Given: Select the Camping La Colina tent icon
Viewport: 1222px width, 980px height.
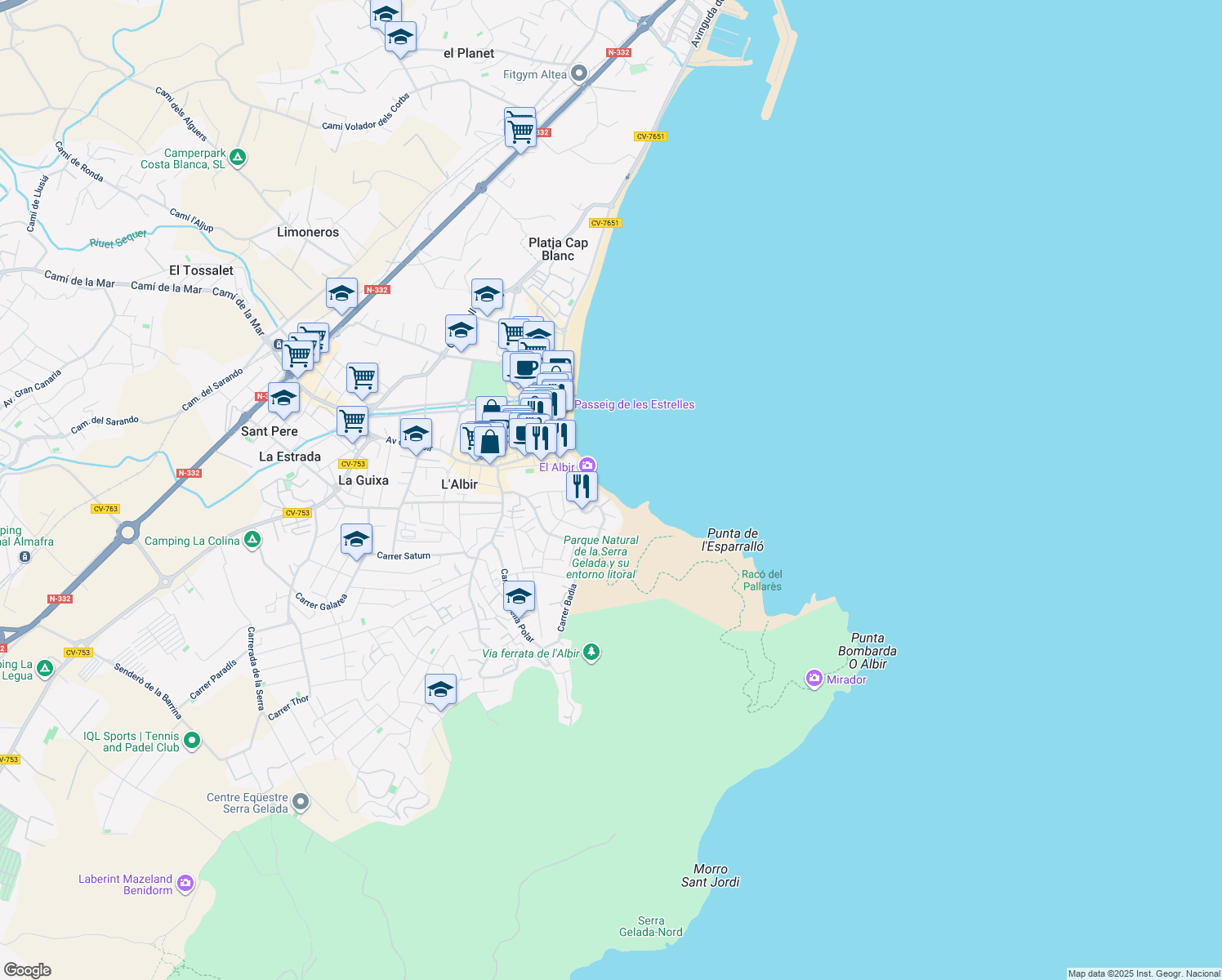Looking at the screenshot, I should [252, 540].
